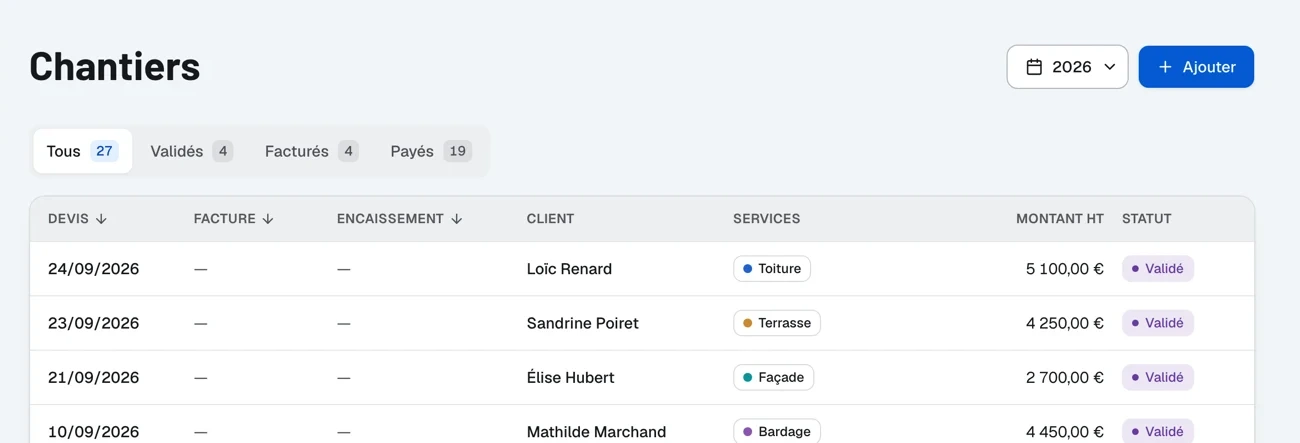Sort by the ENCAISSEMENT column header

click(x=399, y=219)
